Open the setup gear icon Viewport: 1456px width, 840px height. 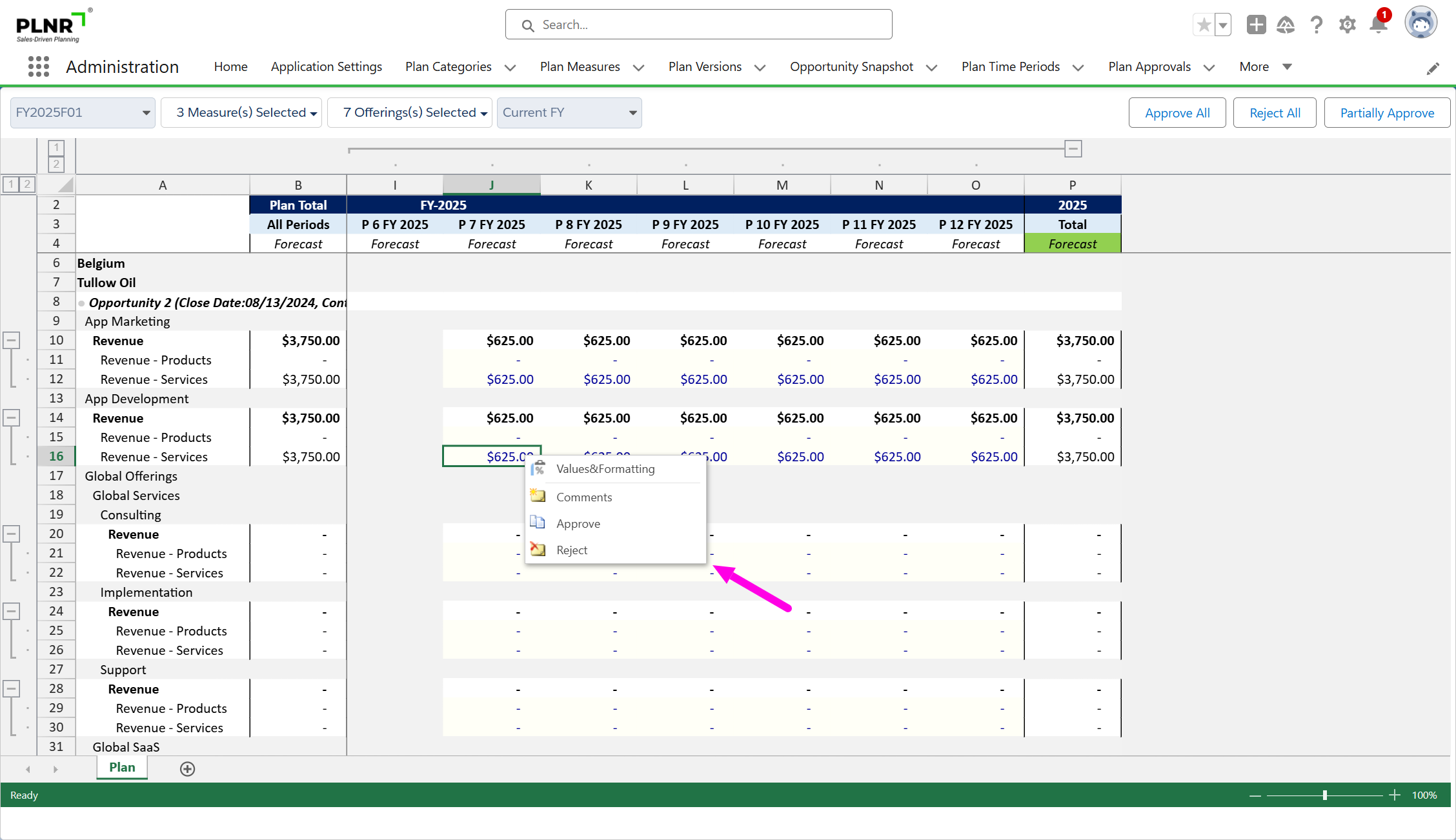(x=1347, y=25)
